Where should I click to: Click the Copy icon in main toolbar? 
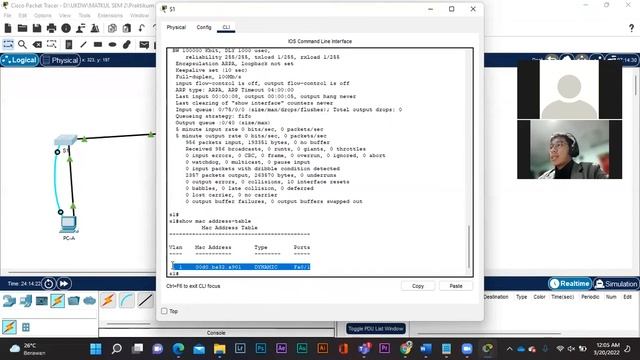112,28
